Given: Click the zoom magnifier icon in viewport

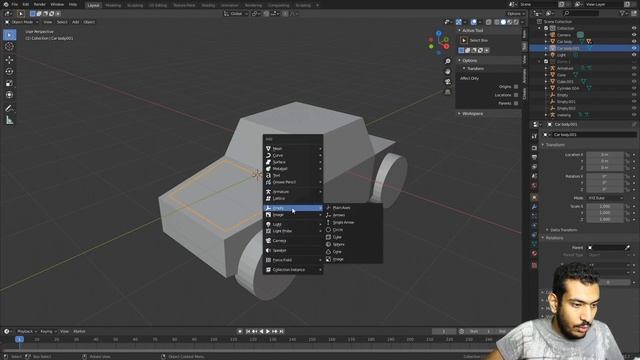Looking at the screenshot, I should pos(448,61).
